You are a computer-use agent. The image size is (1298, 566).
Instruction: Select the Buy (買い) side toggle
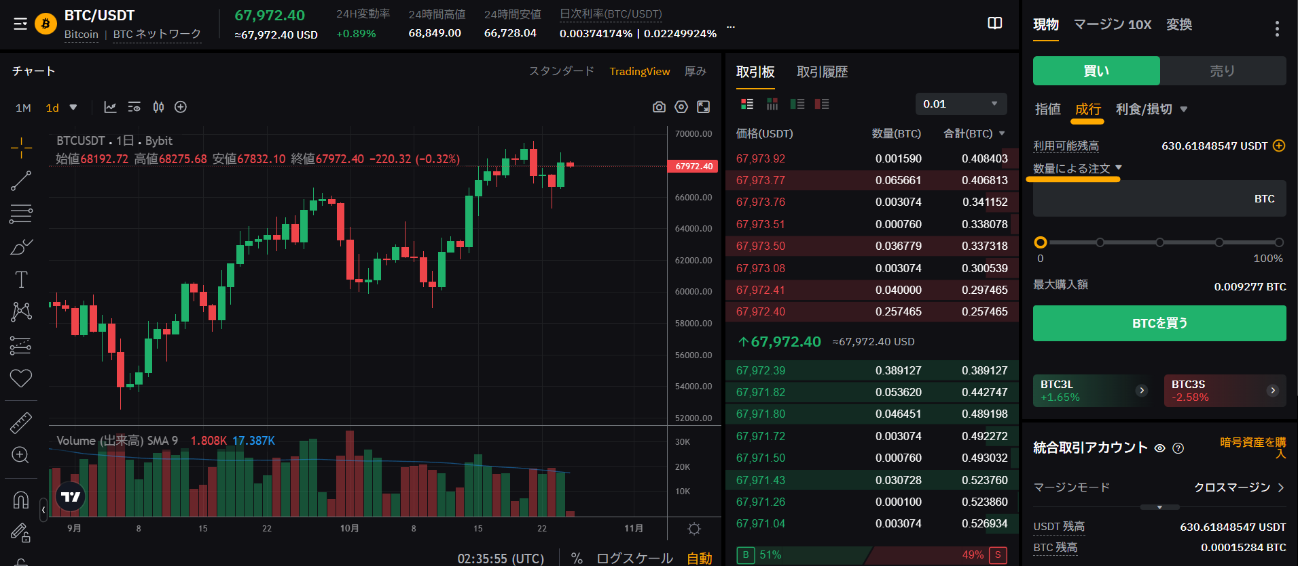click(x=1096, y=71)
